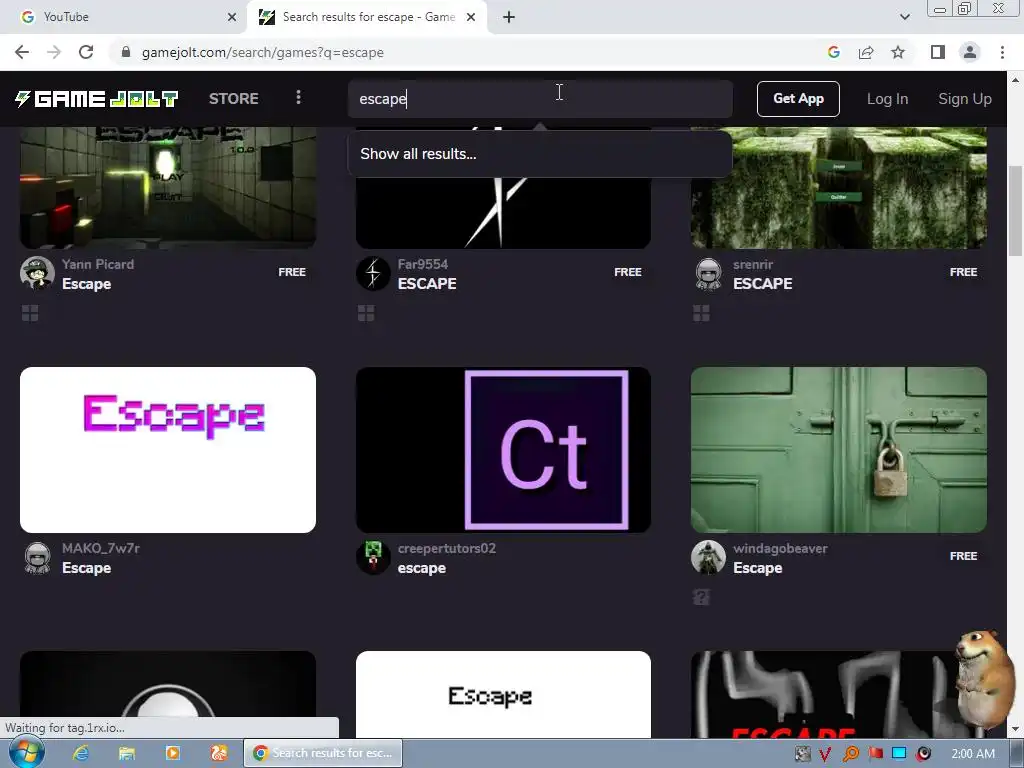The width and height of the screenshot is (1024, 768).
Task: Click windagobeaver's avatar icon
Action: pos(709,557)
